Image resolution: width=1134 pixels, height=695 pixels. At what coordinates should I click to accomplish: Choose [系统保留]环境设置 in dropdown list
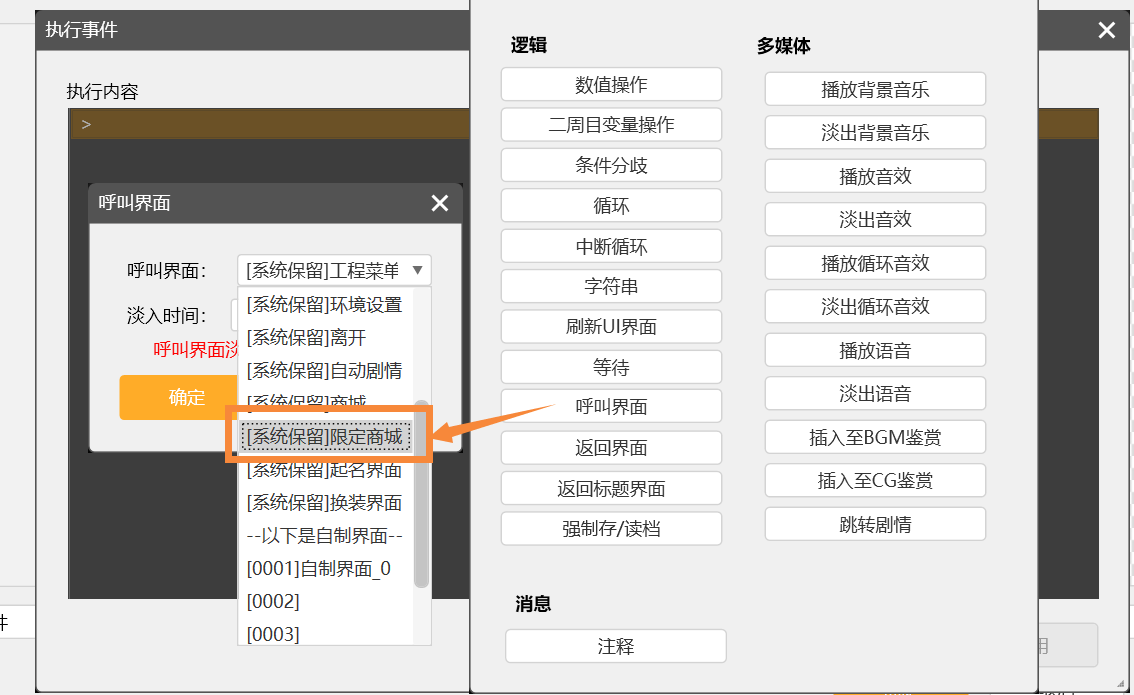click(x=324, y=305)
